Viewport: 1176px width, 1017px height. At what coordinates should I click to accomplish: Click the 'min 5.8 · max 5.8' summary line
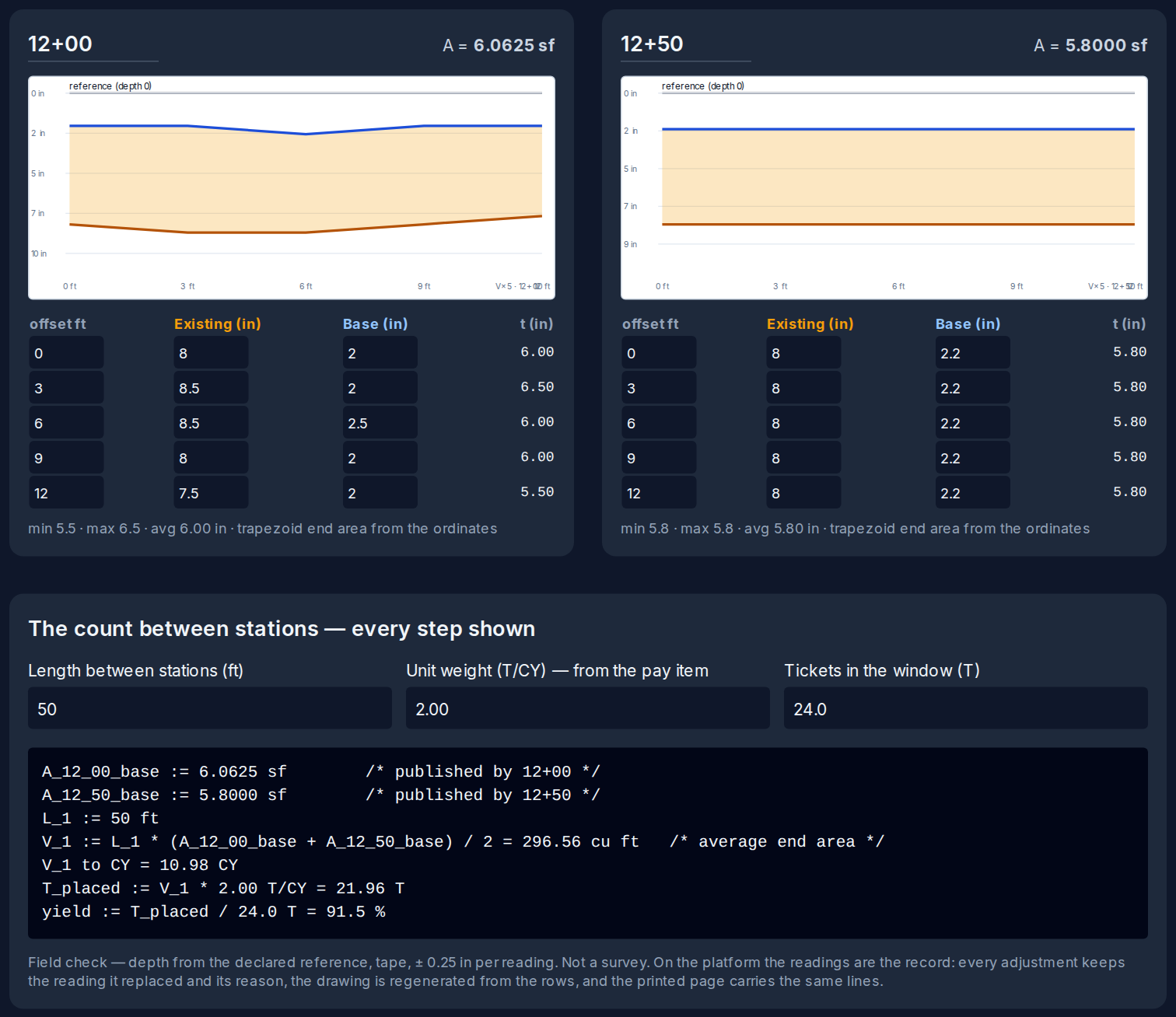856,528
